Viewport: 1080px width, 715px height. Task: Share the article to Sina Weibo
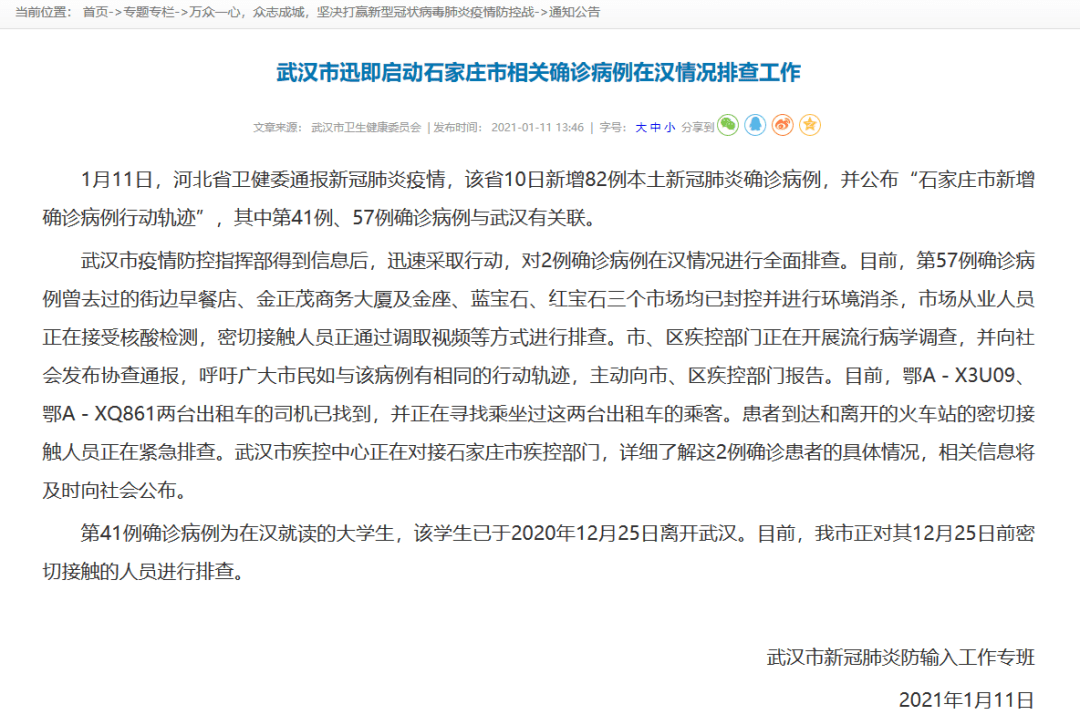click(x=782, y=125)
